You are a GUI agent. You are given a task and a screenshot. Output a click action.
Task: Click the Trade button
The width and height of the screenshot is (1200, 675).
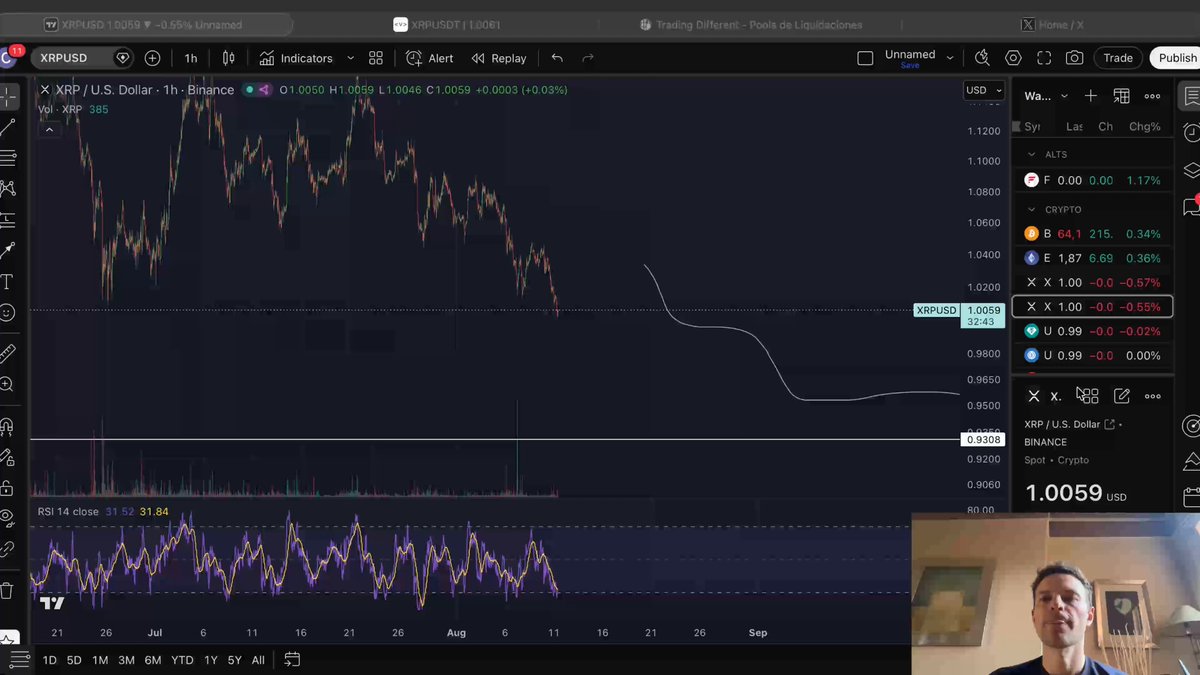1118,58
